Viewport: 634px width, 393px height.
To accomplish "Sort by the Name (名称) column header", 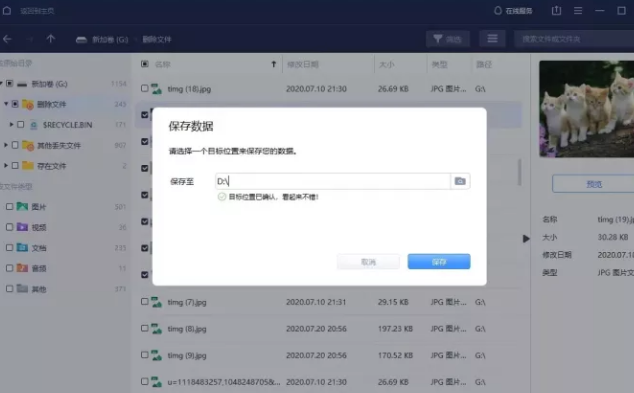I will 163,64.
